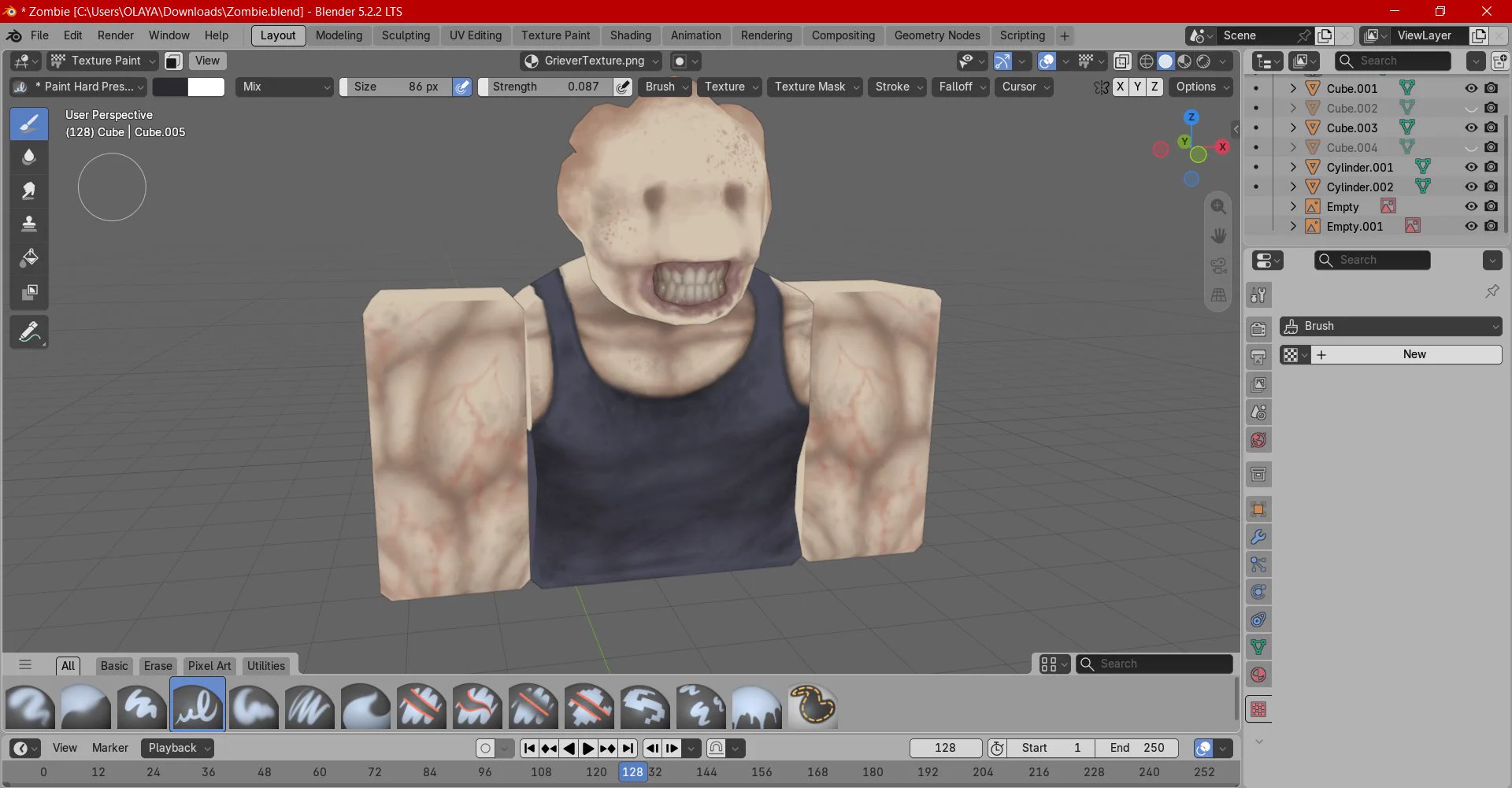This screenshot has height=788, width=1512.
Task: Click the play animation button
Action: tap(588, 749)
